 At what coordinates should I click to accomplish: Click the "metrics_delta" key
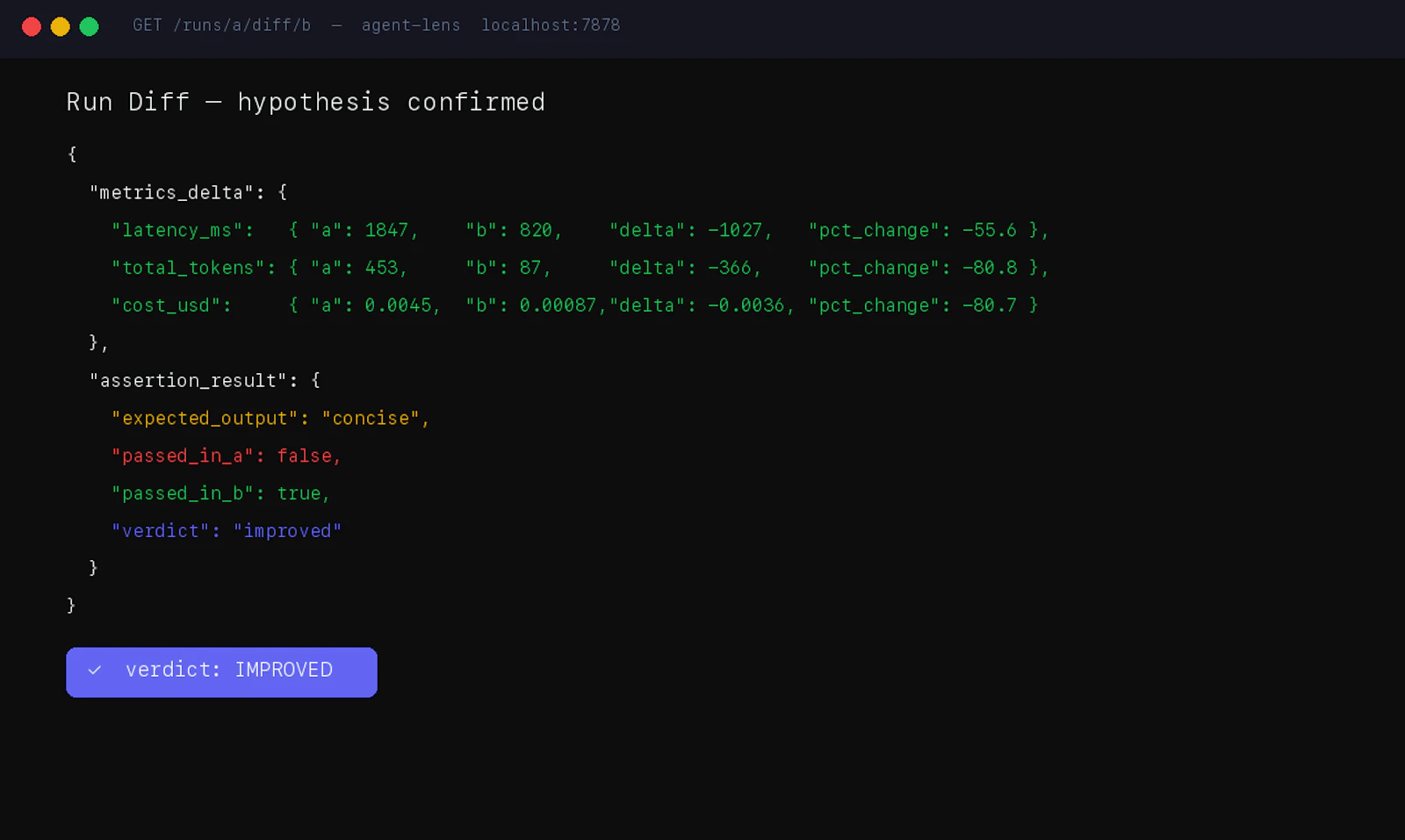coord(171,192)
